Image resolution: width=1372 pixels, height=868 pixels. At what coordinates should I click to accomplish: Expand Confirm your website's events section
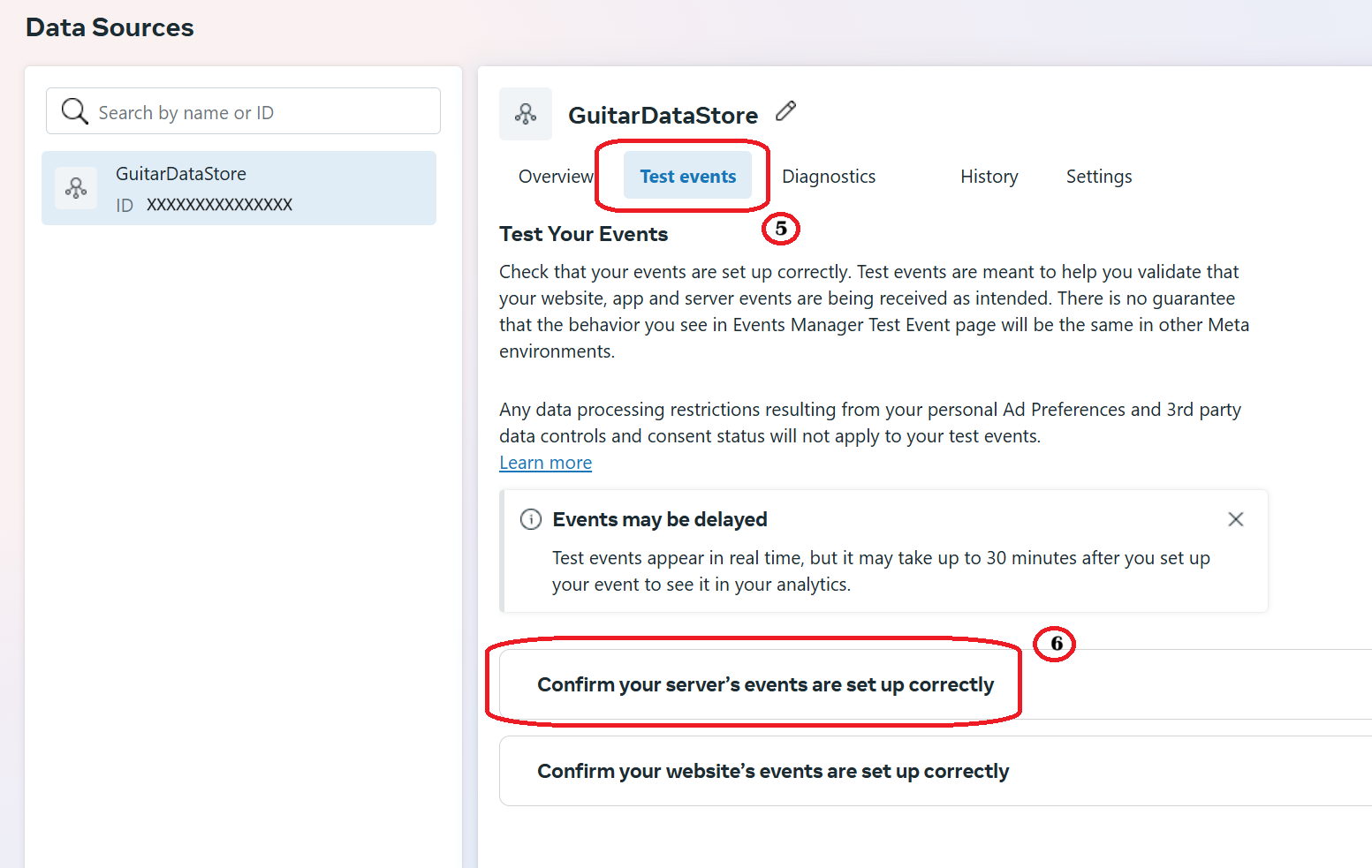(936, 771)
